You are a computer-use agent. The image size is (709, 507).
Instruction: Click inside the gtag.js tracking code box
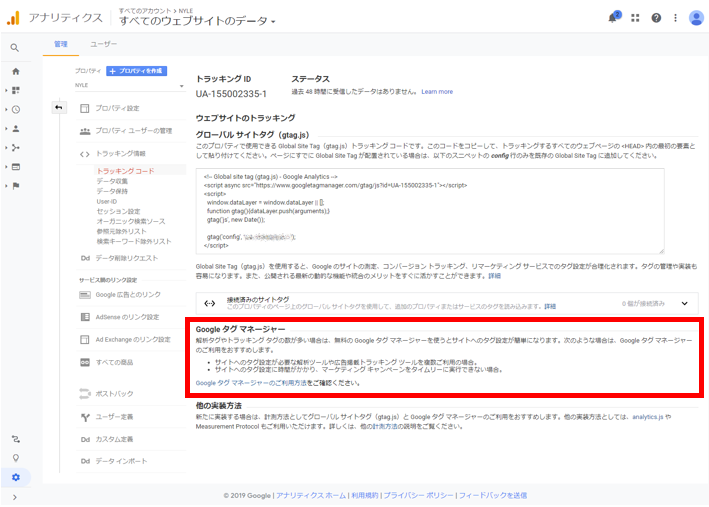430,211
